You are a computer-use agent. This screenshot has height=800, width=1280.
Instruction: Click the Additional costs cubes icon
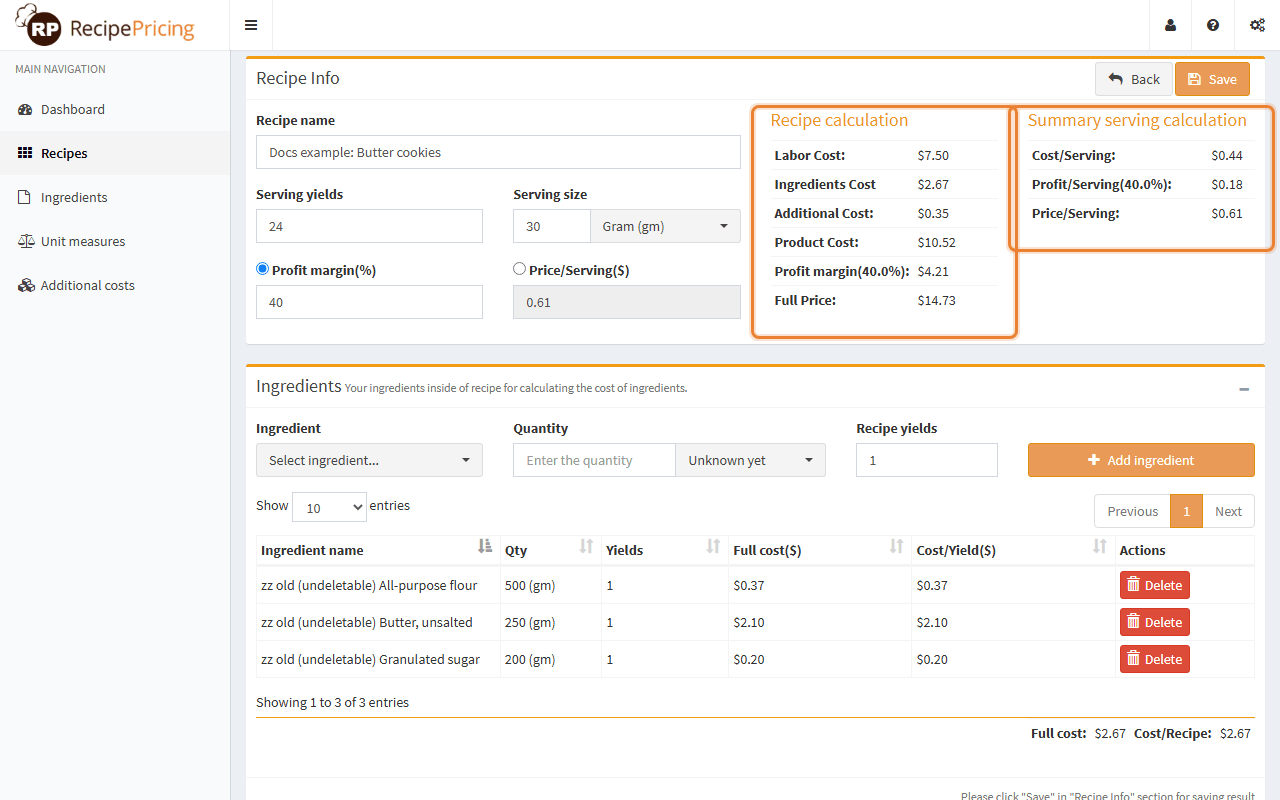point(26,286)
